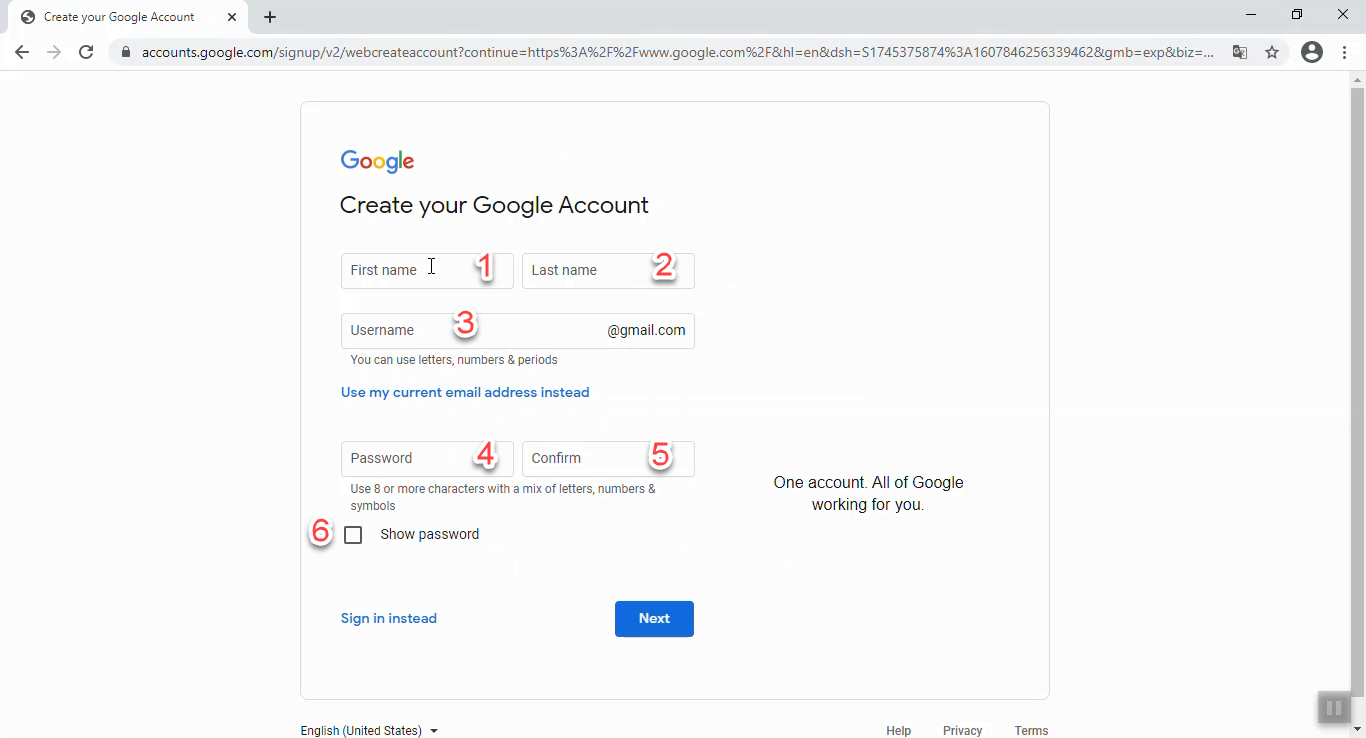Select the Create your Google Account tab

pos(120,17)
